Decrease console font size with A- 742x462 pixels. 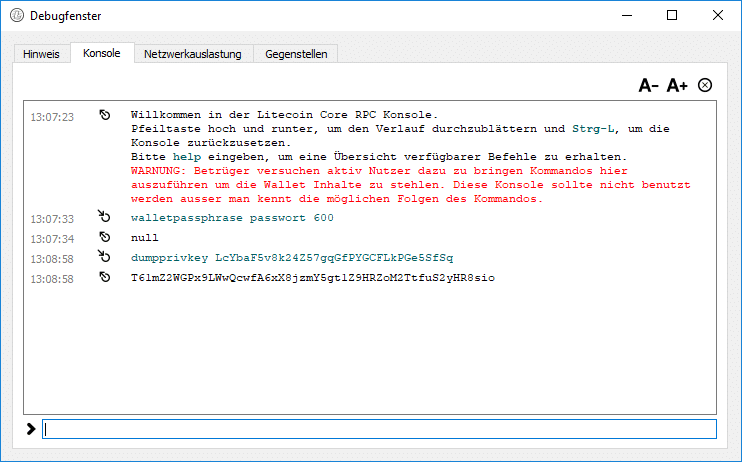649,86
